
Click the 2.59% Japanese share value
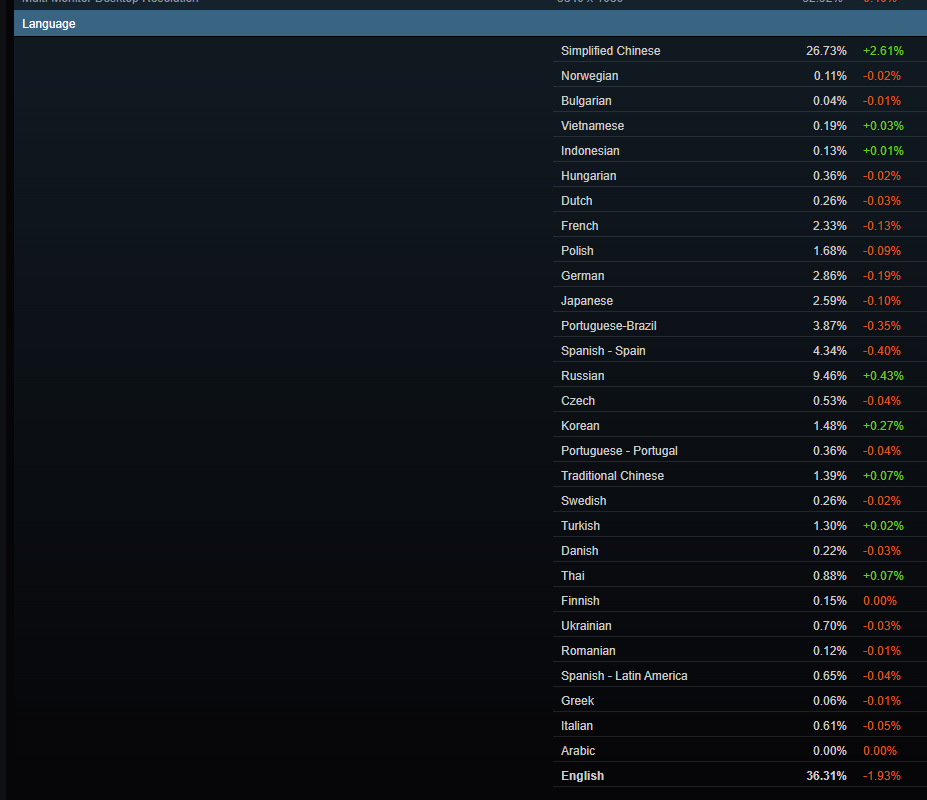pyautogui.click(x=829, y=301)
